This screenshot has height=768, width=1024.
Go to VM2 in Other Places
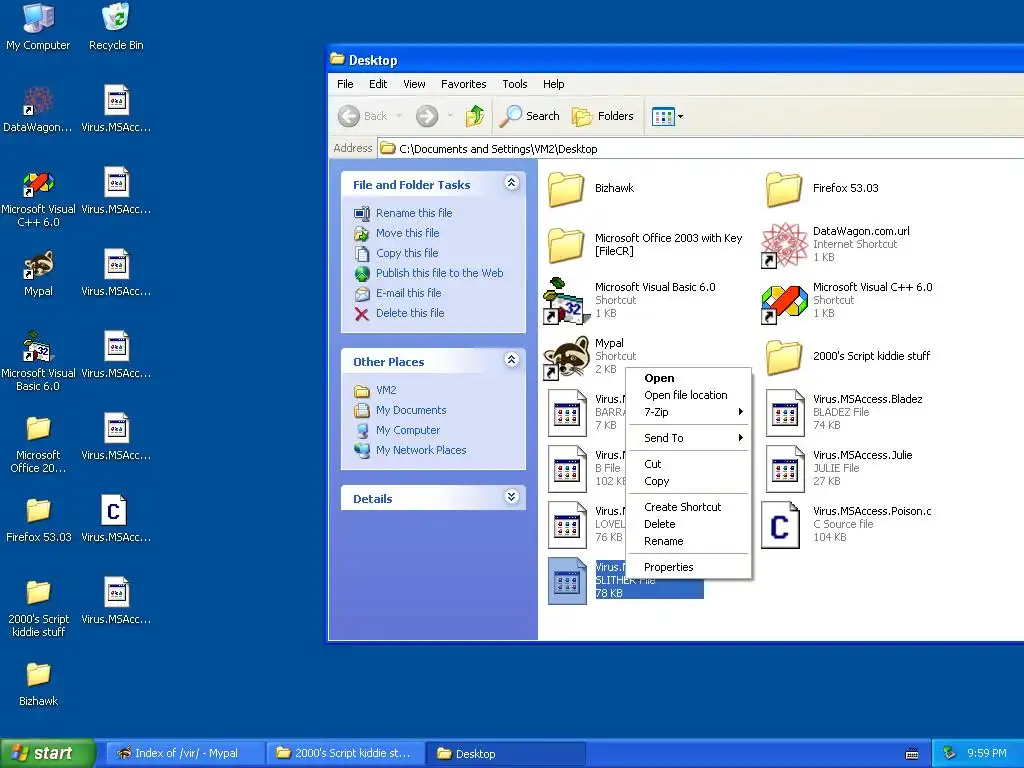[x=386, y=391]
